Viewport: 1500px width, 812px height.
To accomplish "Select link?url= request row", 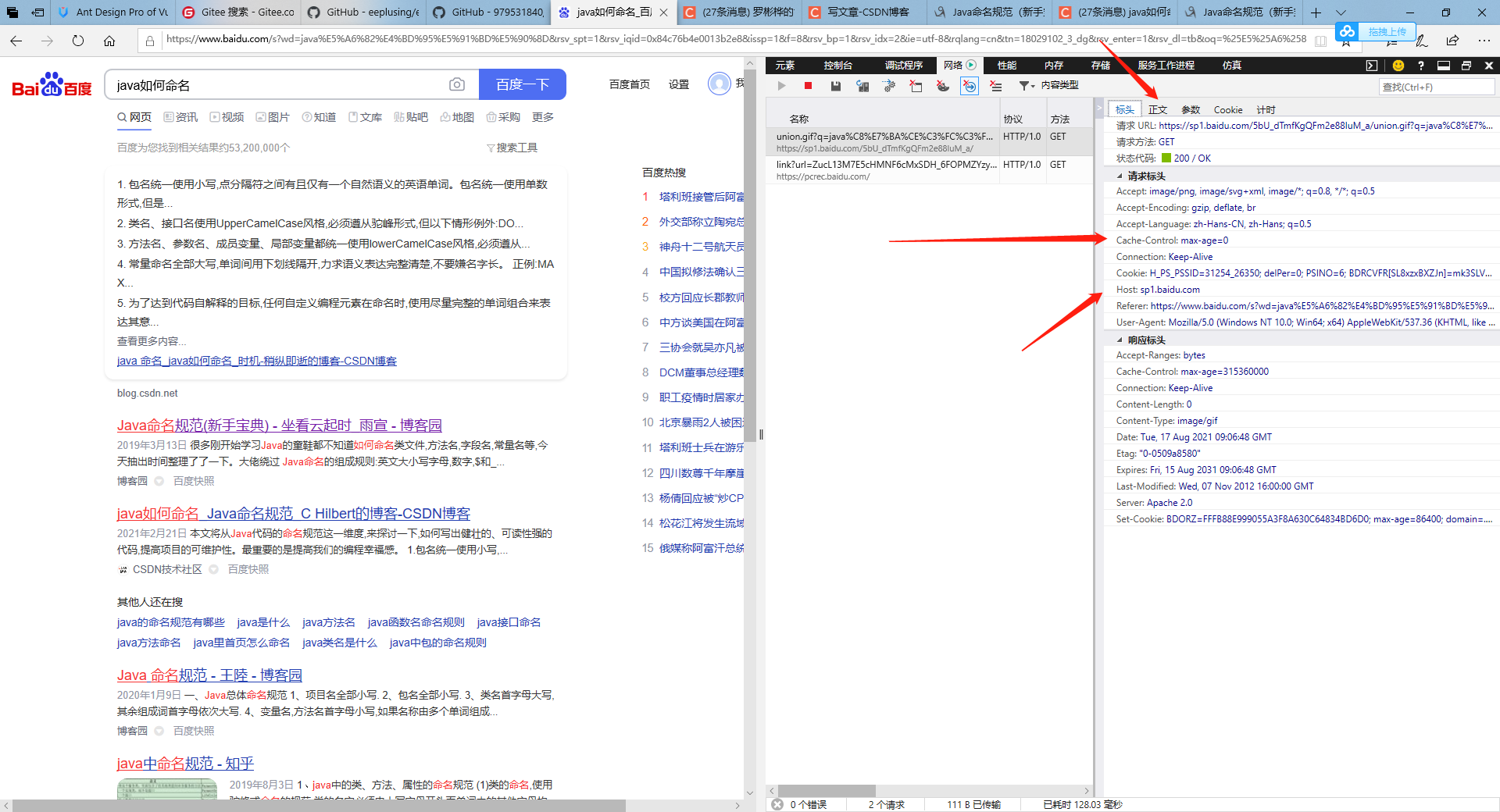I will [x=928, y=170].
